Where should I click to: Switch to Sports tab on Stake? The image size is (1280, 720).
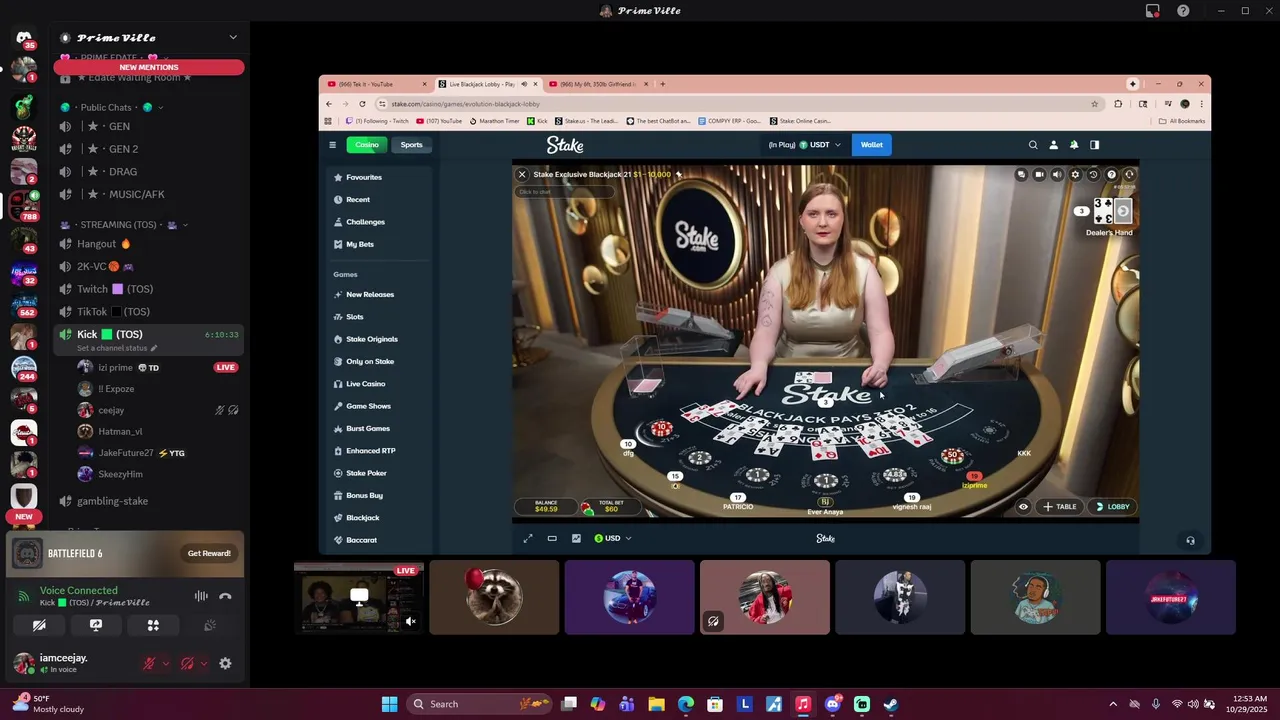click(411, 145)
